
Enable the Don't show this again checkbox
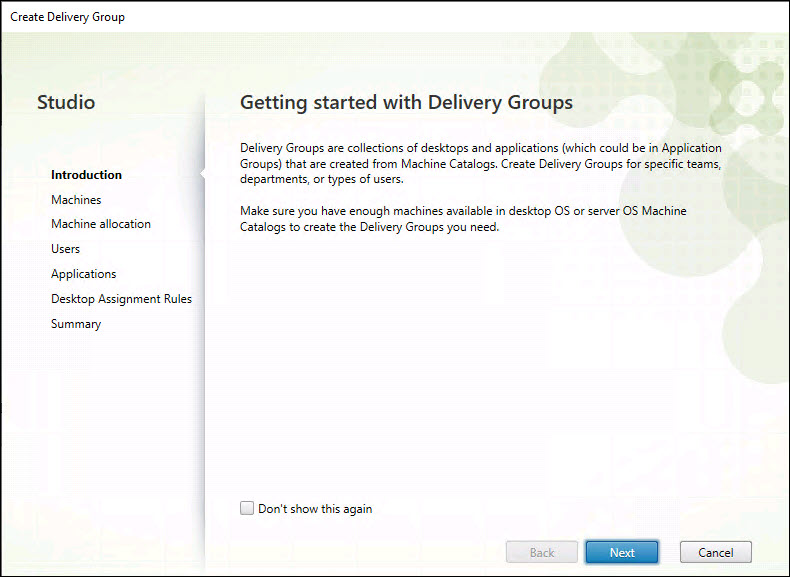[x=247, y=509]
